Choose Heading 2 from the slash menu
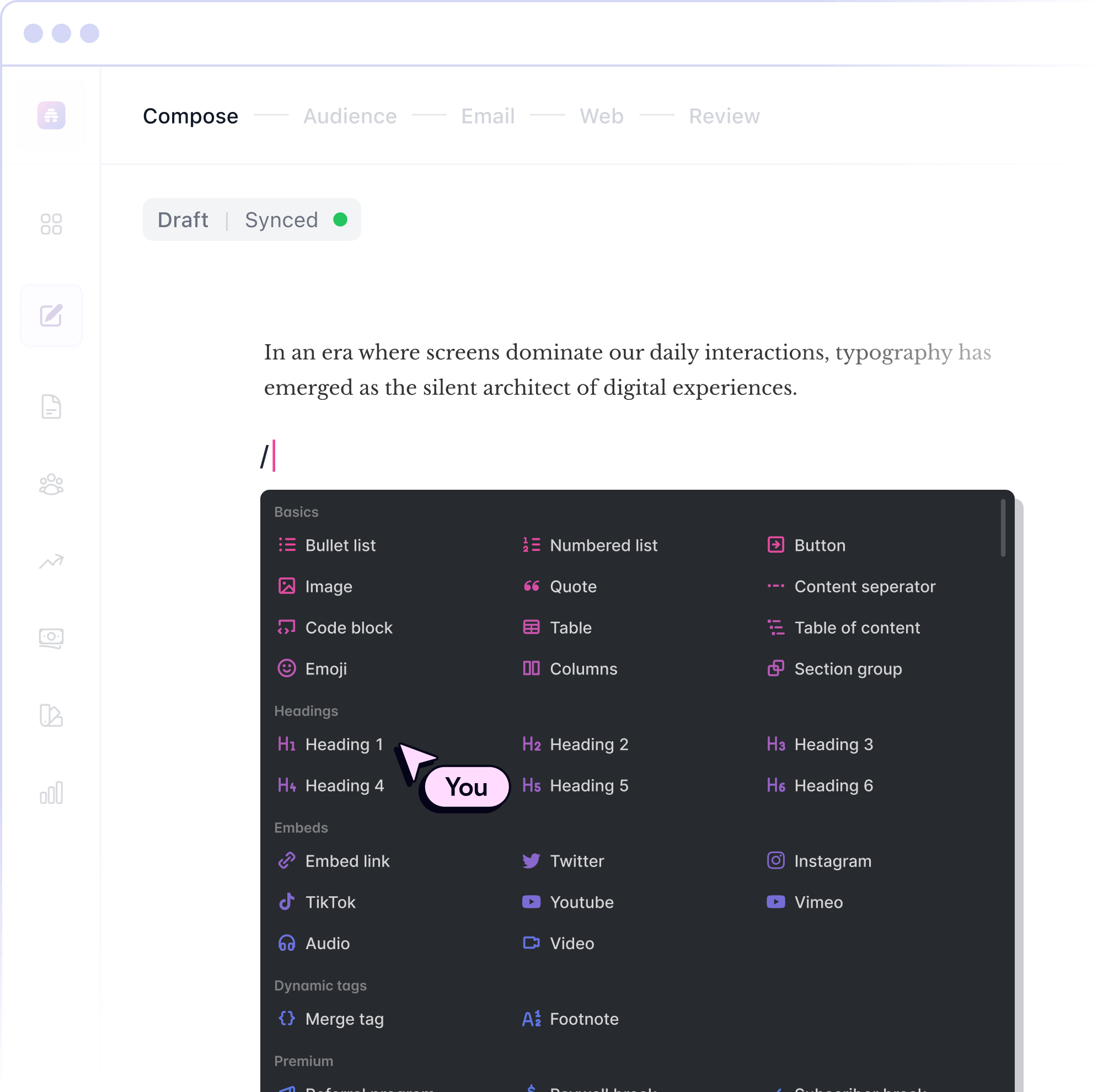This screenshot has width=1103, height=1092. pos(575,745)
